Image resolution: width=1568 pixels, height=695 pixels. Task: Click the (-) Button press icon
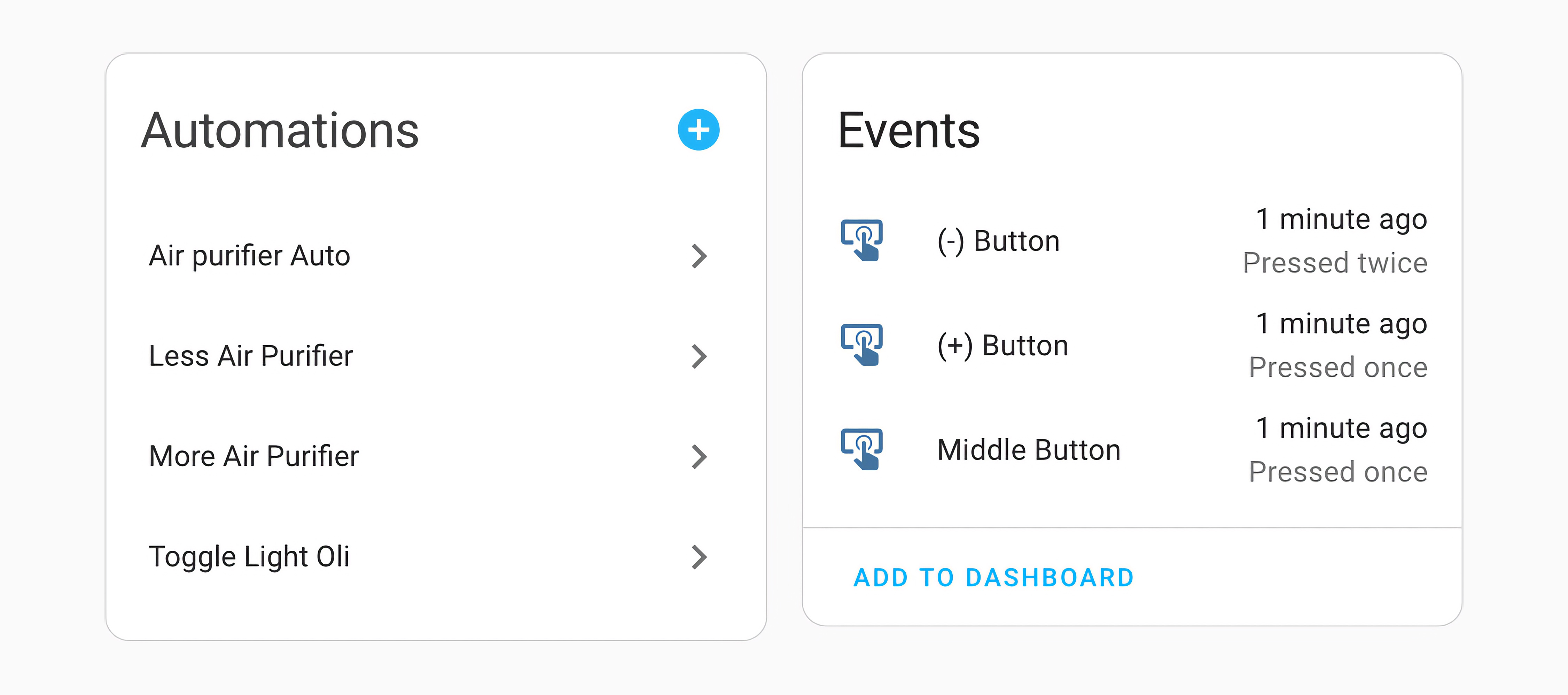point(861,240)
